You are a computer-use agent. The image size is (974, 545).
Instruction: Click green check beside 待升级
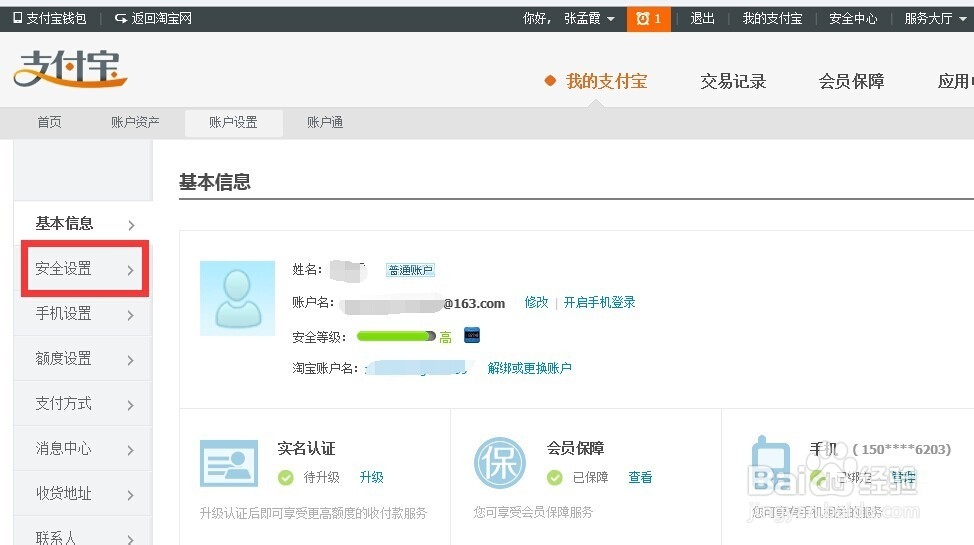click(x=286, y=477)
